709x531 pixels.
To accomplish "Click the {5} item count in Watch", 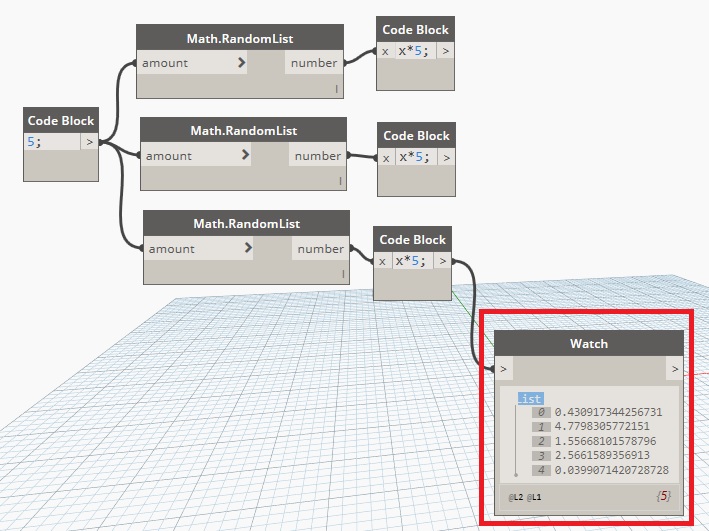I will pyautogui.click(x=663, y=496).
